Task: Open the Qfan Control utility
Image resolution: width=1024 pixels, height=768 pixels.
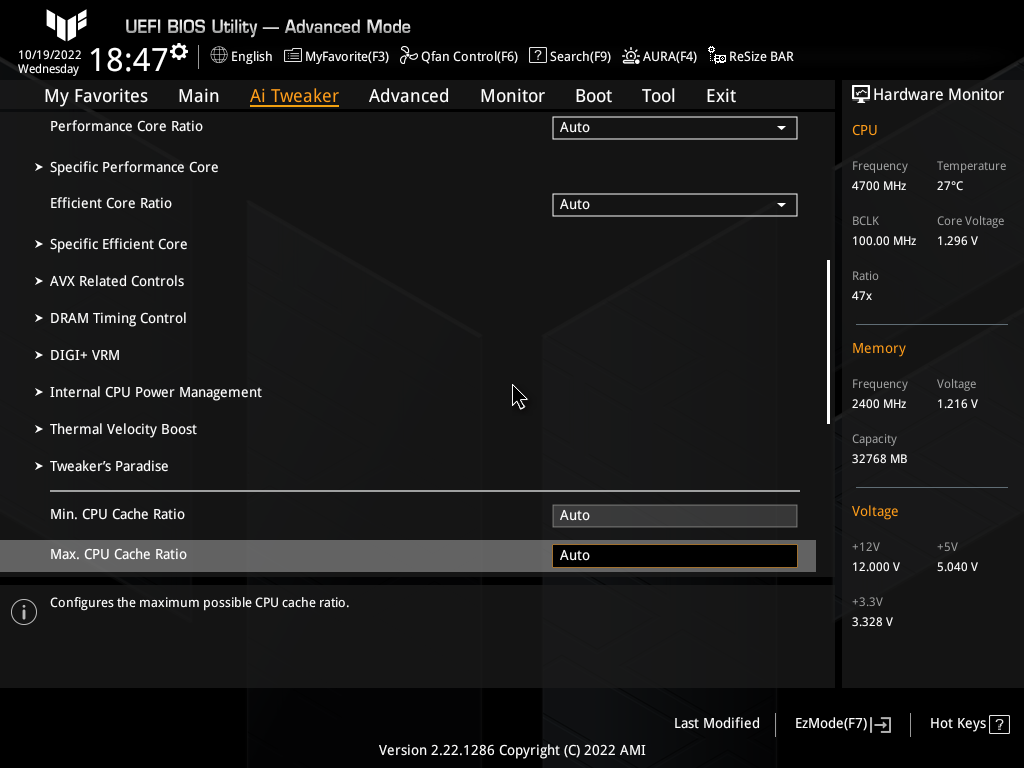Action: coord(459,56)
